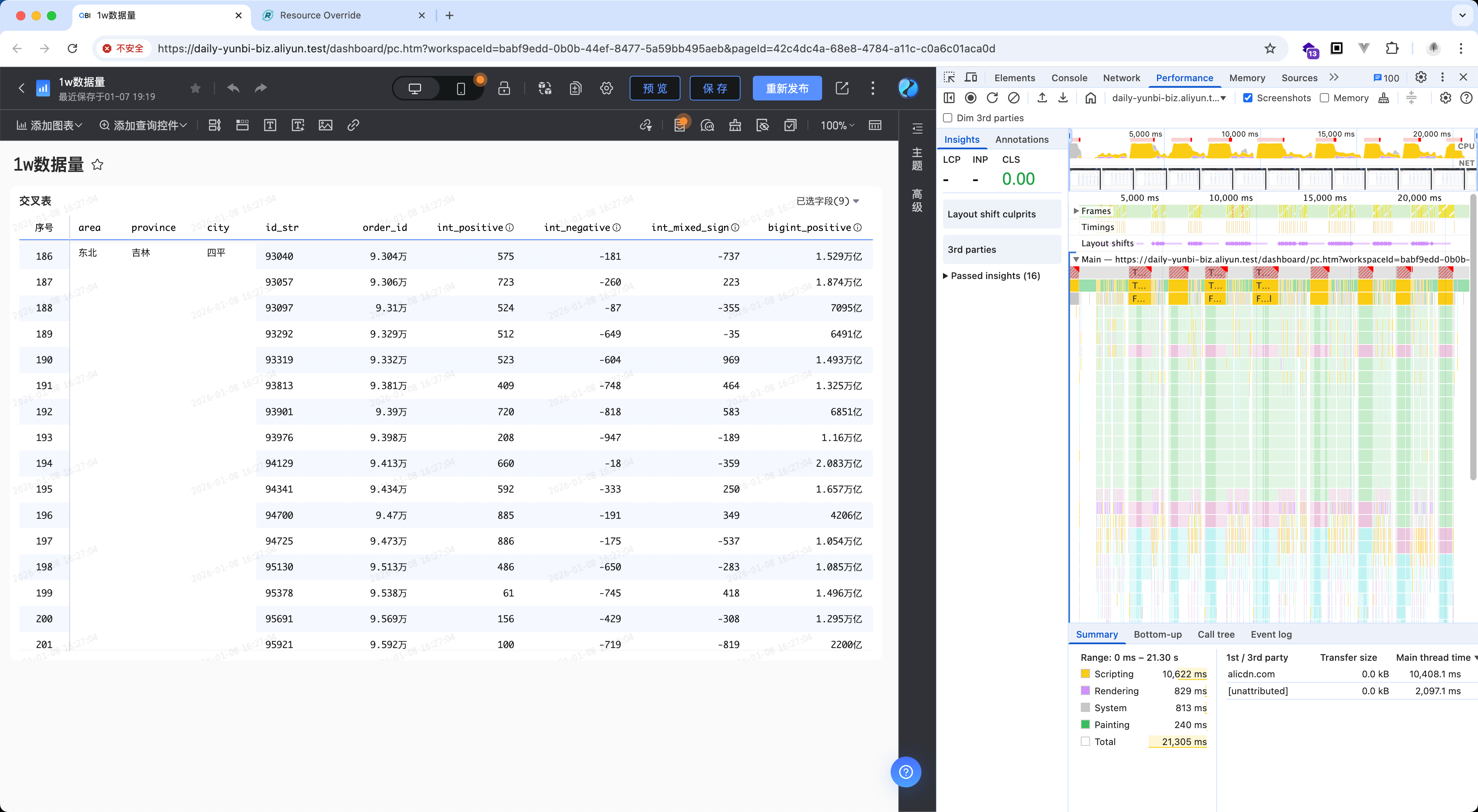
Task: Click the 预览 preview button
Action: click(655, 89)
